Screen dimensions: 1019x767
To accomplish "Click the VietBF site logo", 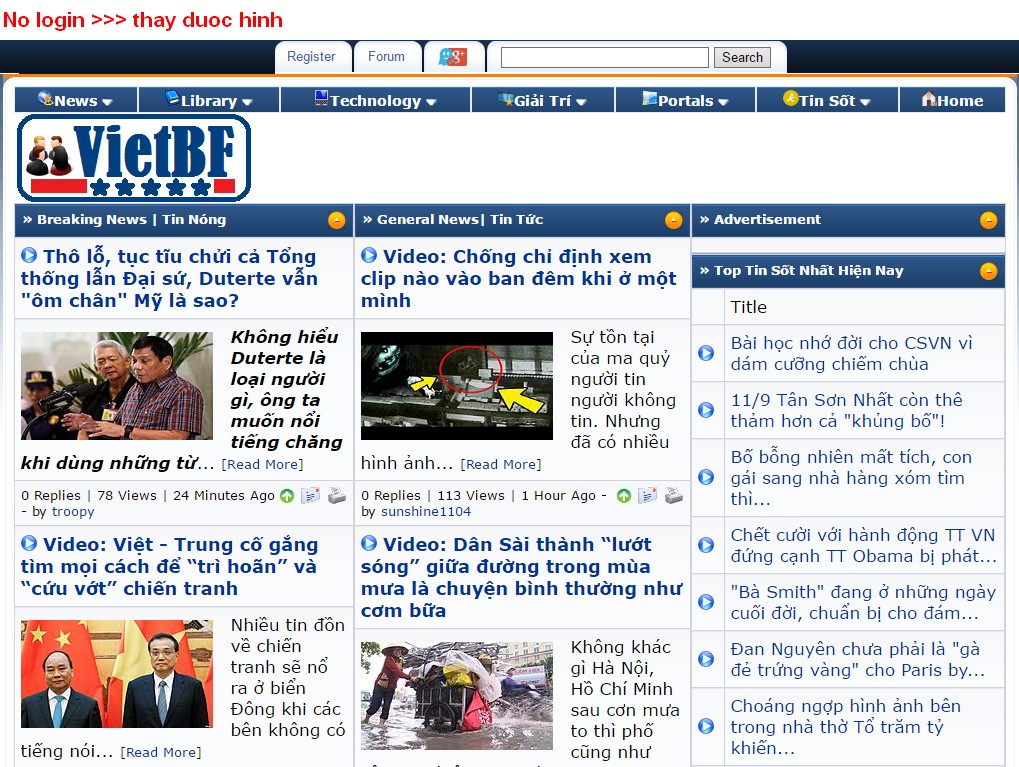I will click(134, 158).
